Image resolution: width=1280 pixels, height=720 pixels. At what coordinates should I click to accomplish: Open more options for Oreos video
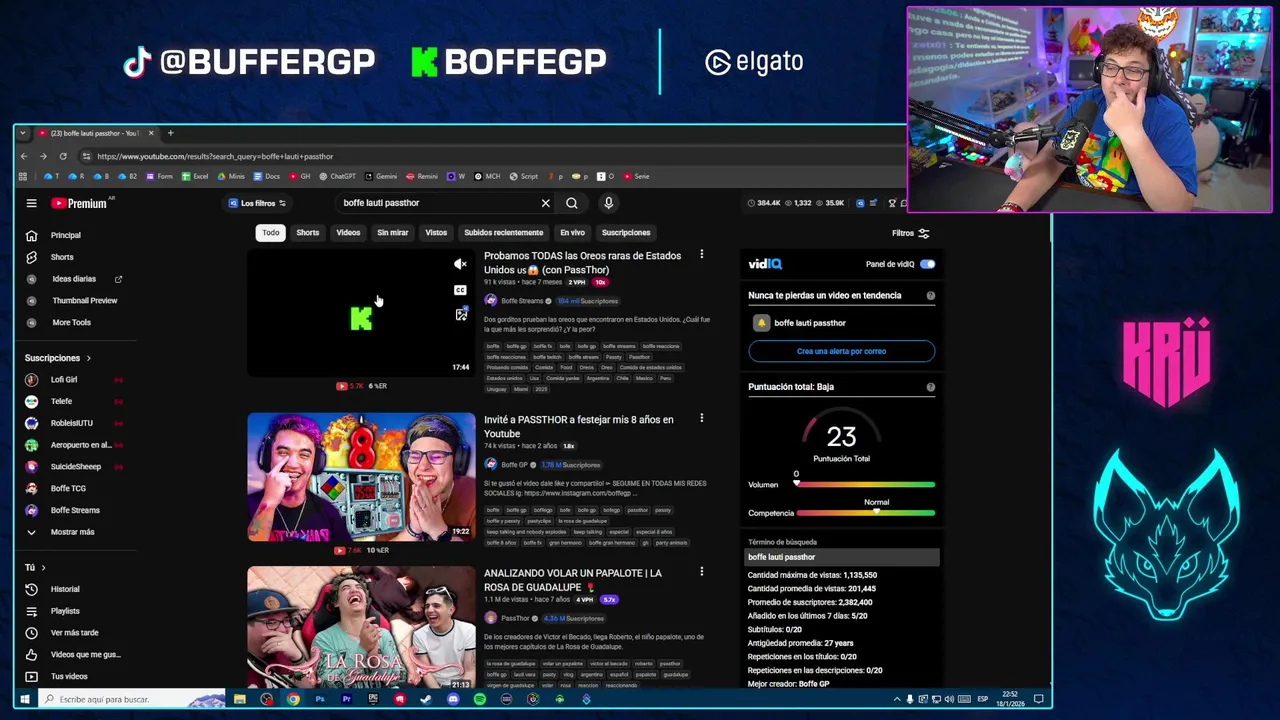tap(701, 255)
